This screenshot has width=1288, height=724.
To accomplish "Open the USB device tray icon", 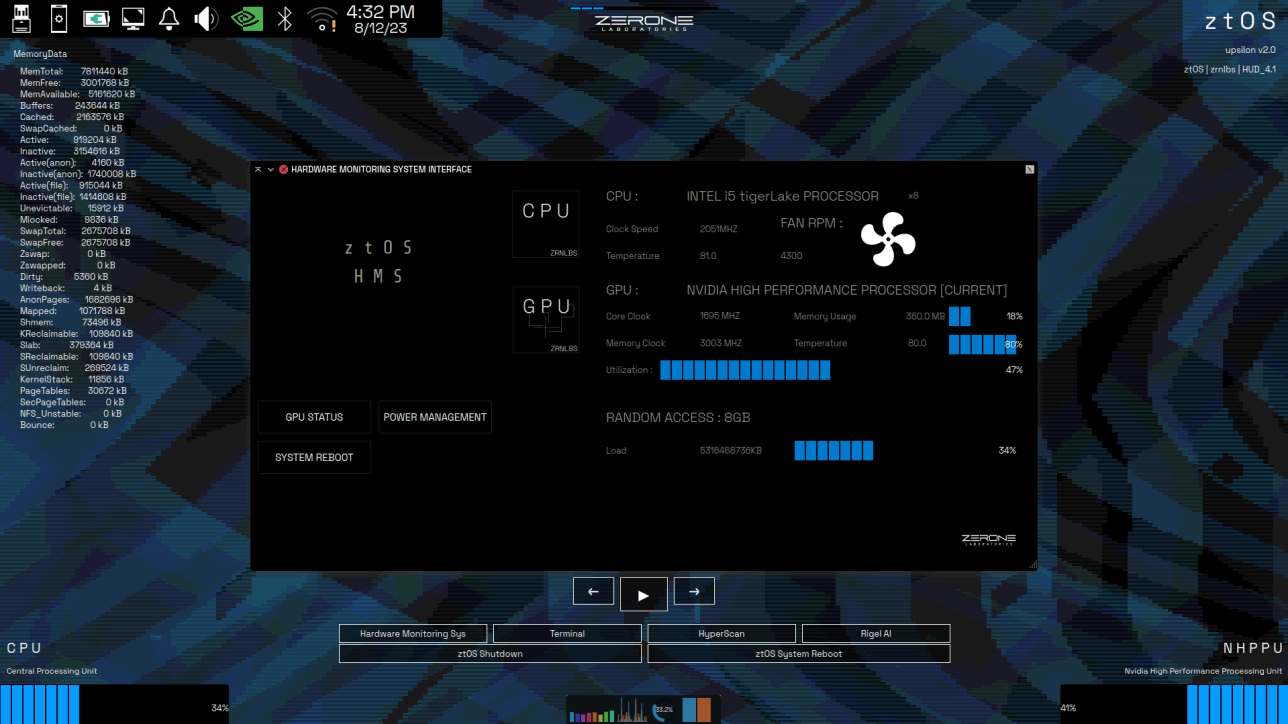I will click(x=22, y=18).
